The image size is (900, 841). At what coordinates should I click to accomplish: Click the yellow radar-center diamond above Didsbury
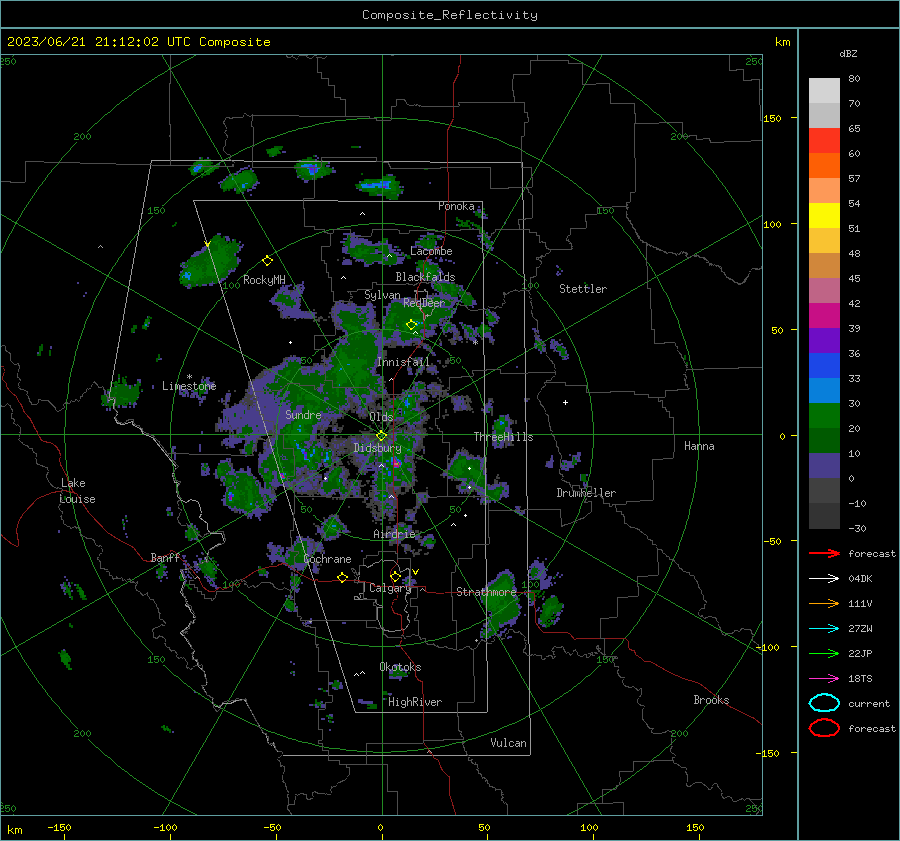coord(381,436)
